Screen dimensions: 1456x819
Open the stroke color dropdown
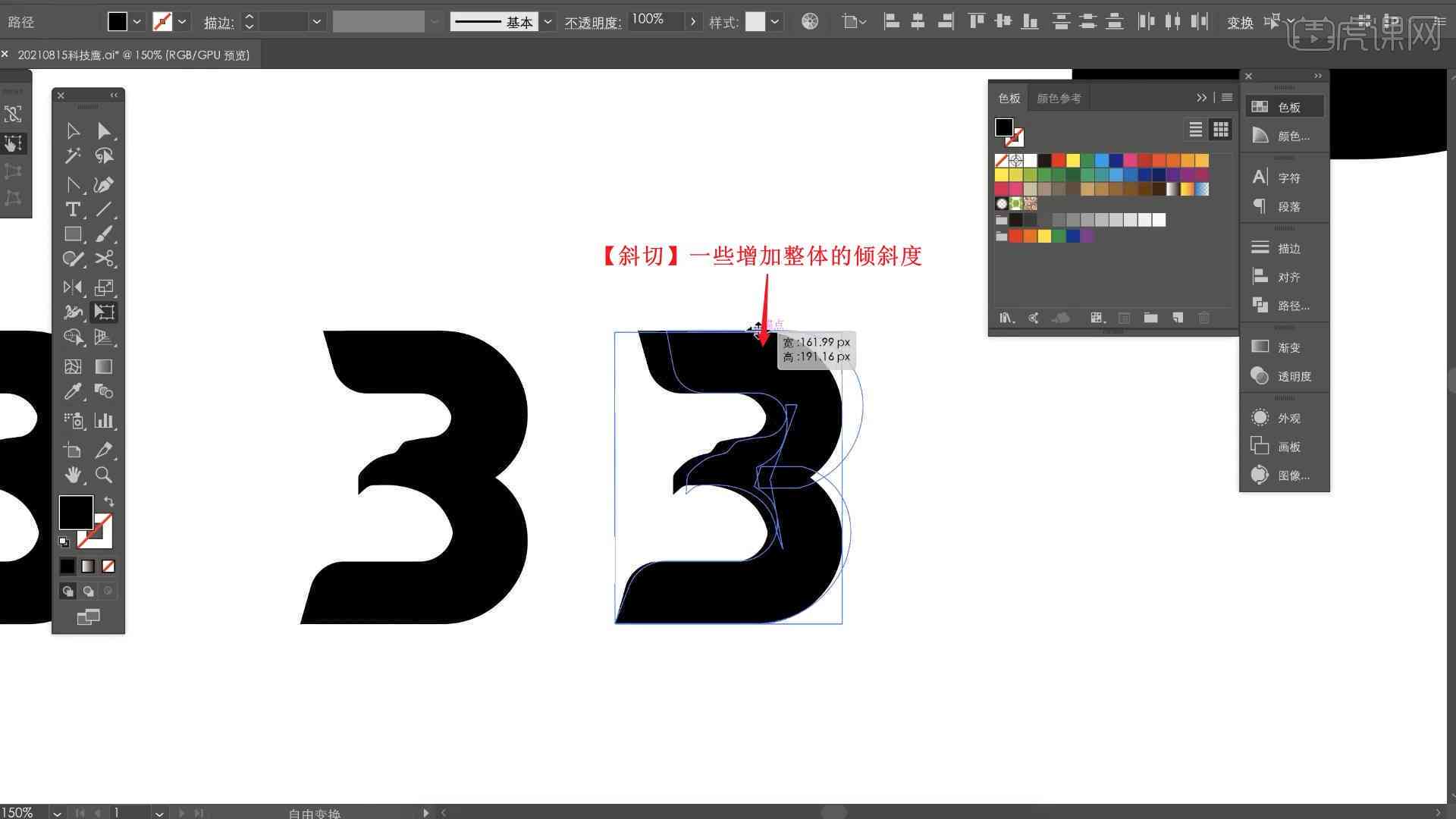pyautogui.click(x=182, y=22)
